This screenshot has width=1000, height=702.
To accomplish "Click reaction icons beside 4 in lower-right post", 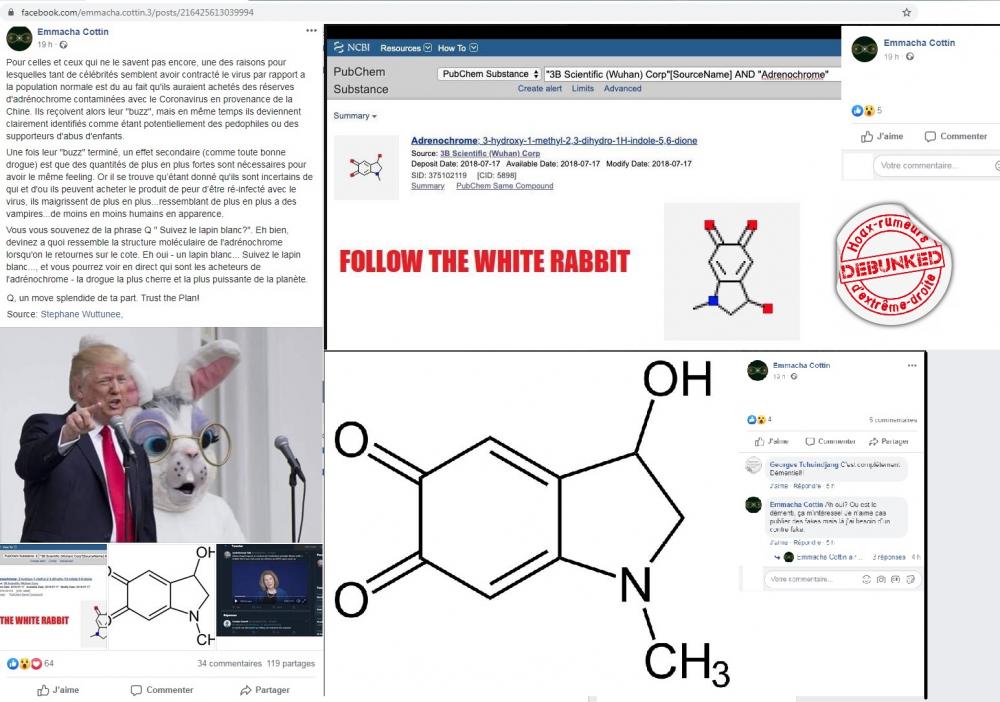I will point(756,420).
